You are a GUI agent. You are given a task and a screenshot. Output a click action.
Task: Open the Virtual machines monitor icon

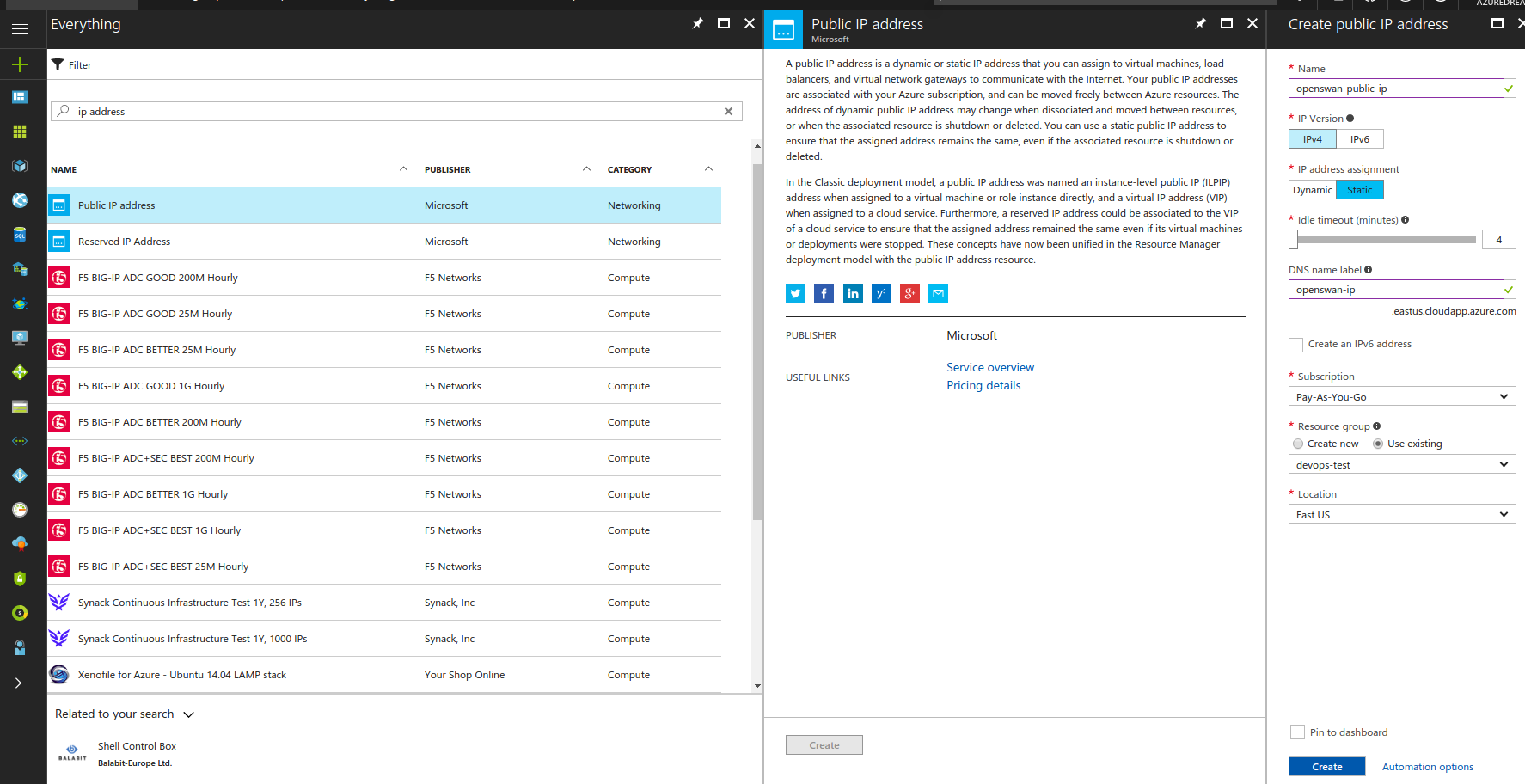click(x=20, y=338)
